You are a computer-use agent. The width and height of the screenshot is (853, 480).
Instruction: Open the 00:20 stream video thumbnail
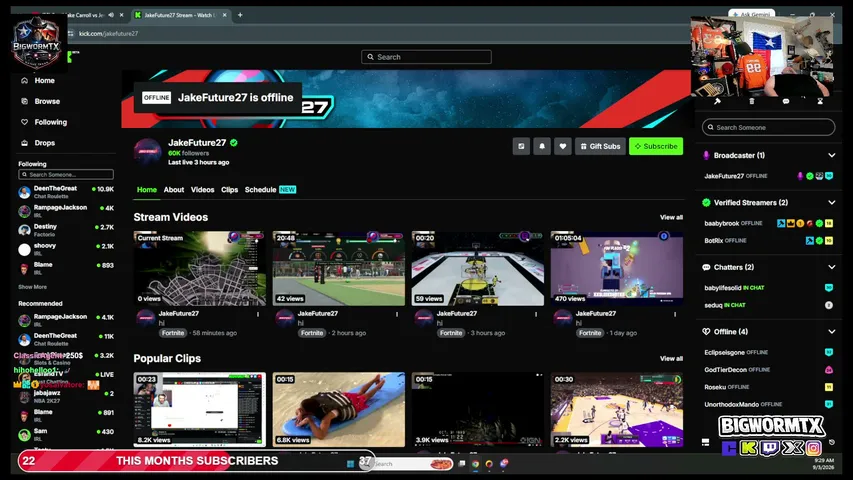click(478, 268)
